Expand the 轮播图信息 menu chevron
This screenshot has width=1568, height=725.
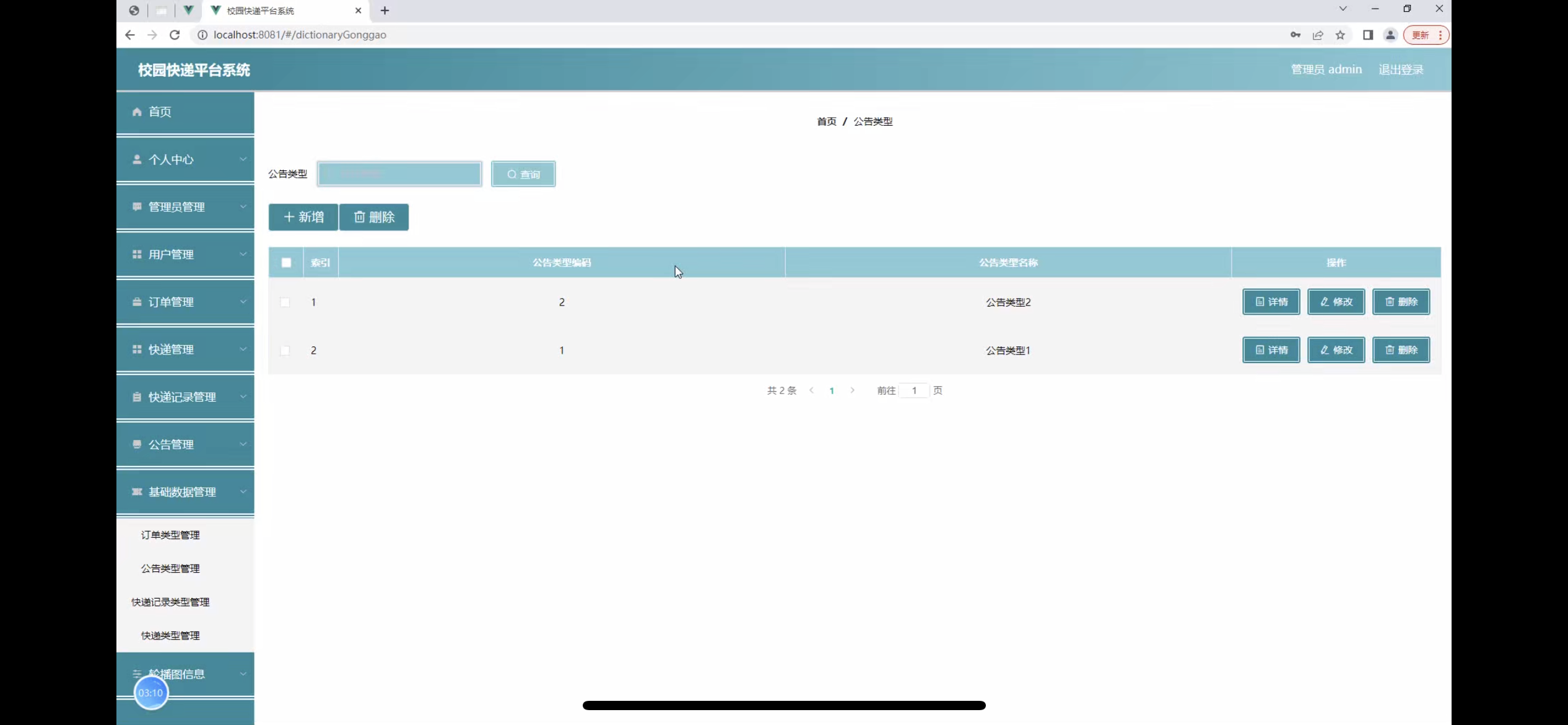pos(243,674)
